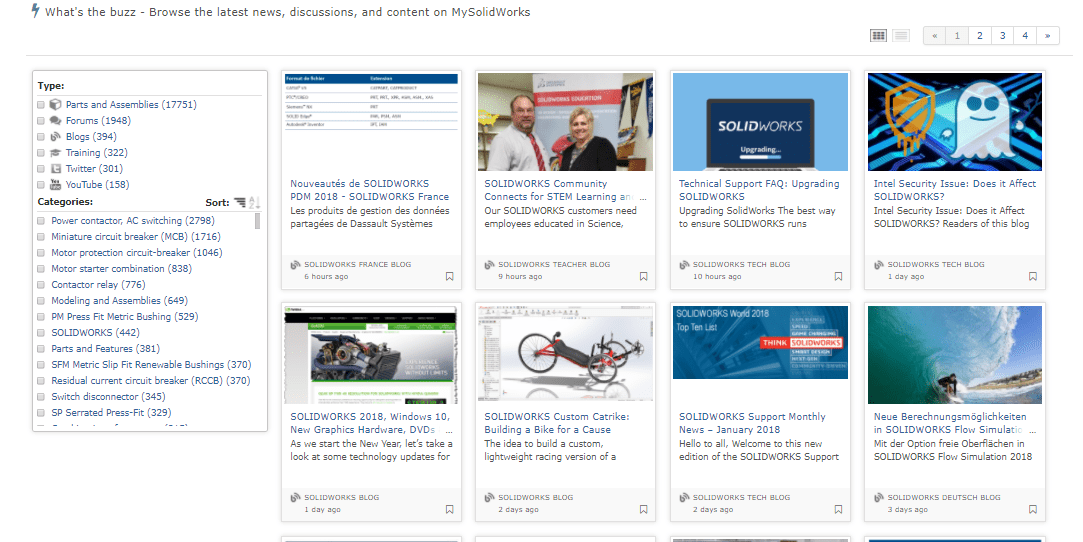The image size is (1083, 542).
Task: Check Motor protection circuit-breaker category
Action: (x=41, y=253)
